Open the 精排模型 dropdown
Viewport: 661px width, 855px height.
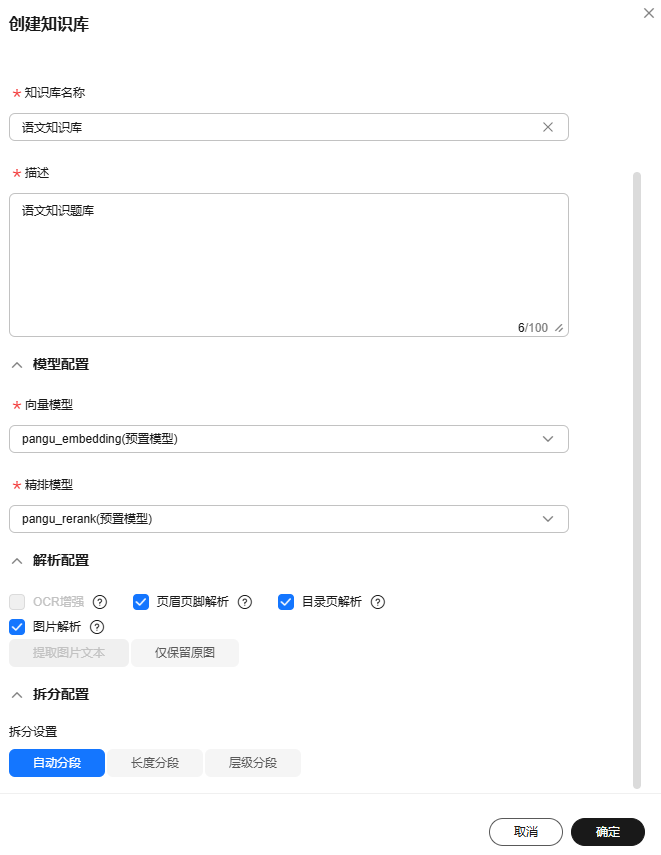(x=289, y=519)
